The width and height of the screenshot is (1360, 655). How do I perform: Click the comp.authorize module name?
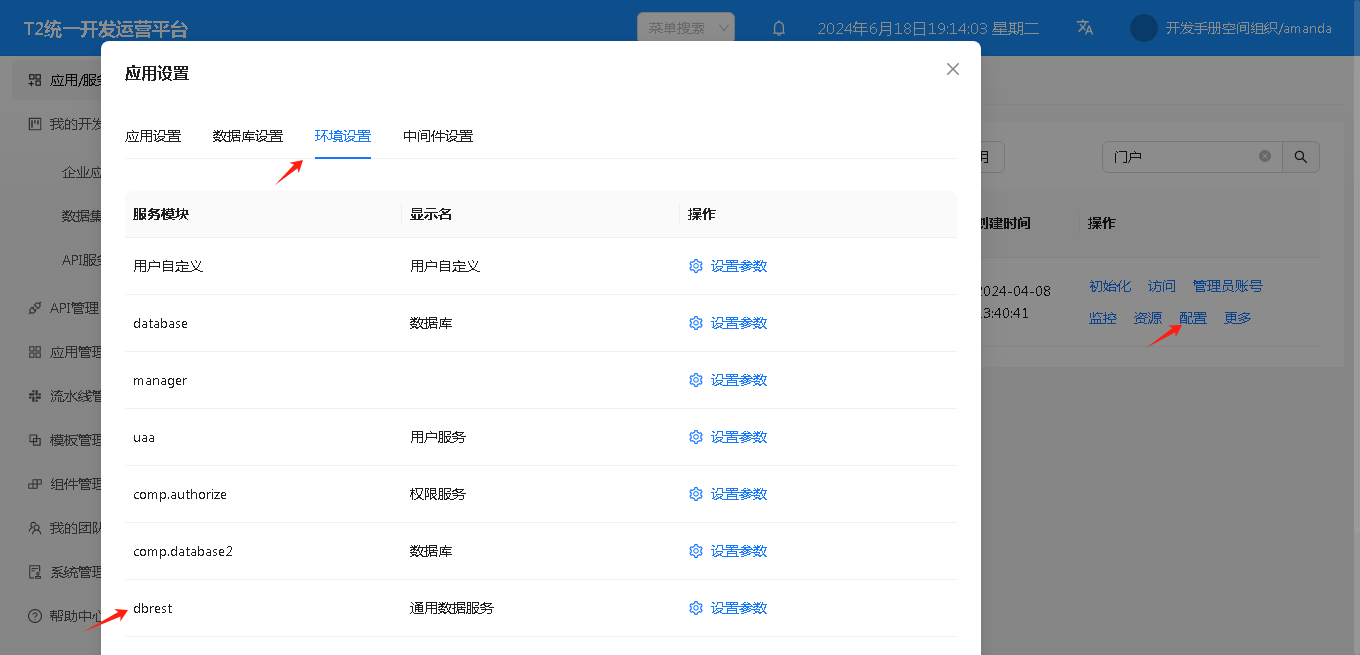180,494
